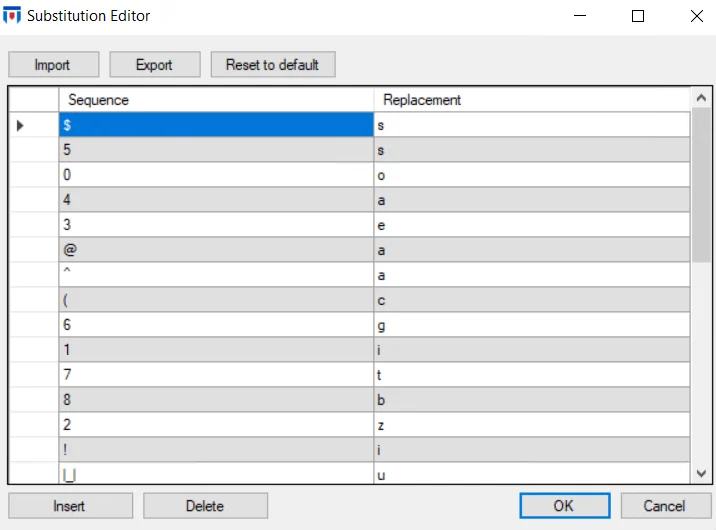Viewport: 716px width, 530px height.
Task: Click replacement 'g' for sequence 6
Action: click(532, 325)
